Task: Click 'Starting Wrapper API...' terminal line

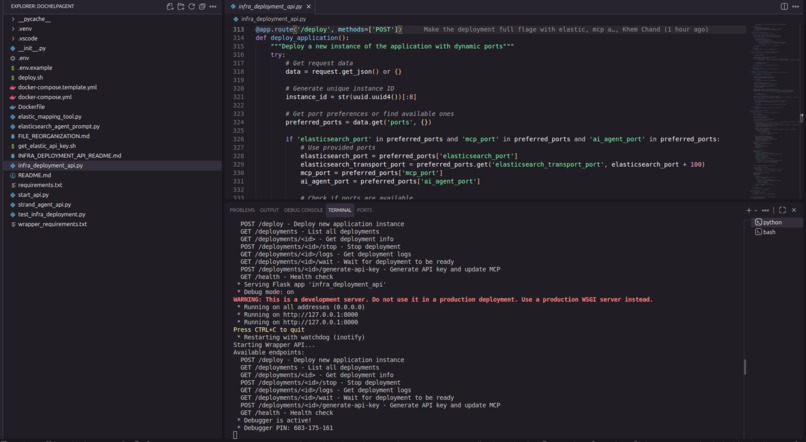Action: coord(274,345)
